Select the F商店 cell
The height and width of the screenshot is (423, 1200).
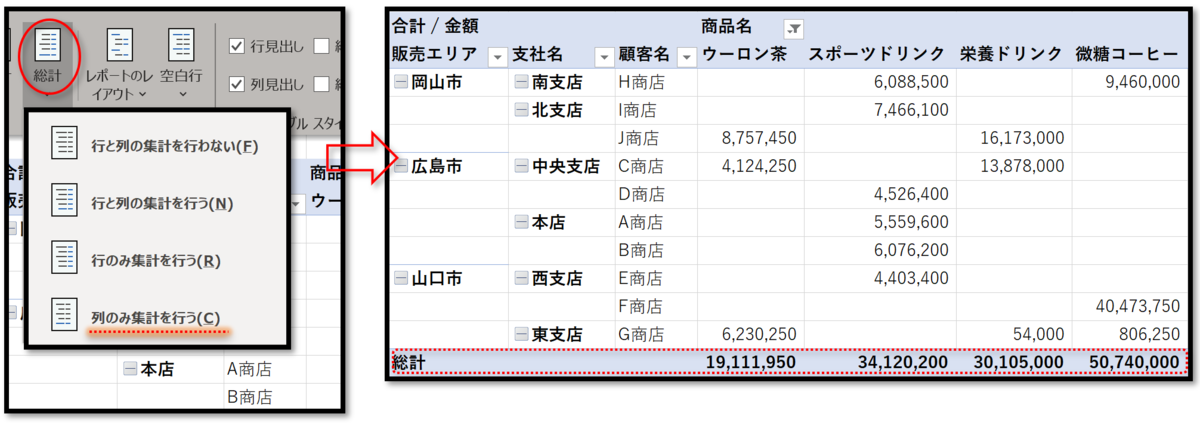tap(642, 306)
